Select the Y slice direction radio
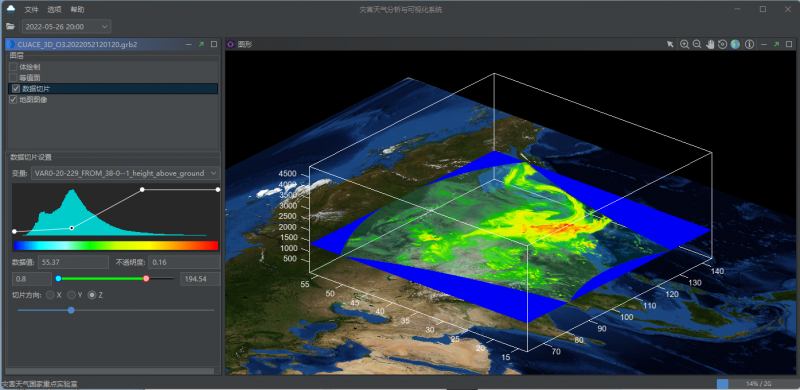The image size is (800, 390). click(72, 295)
